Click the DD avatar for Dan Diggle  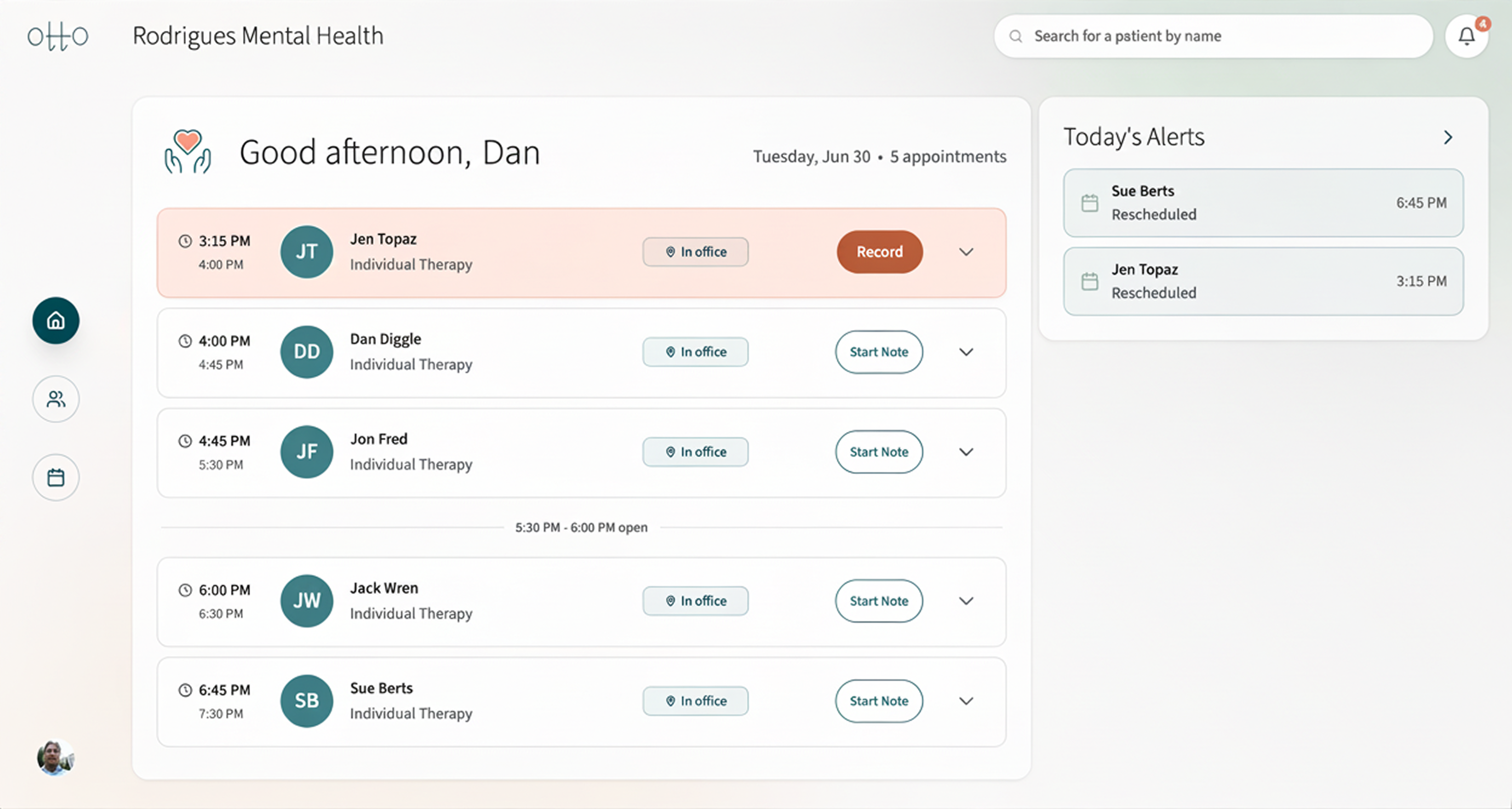tap(306, 352)
